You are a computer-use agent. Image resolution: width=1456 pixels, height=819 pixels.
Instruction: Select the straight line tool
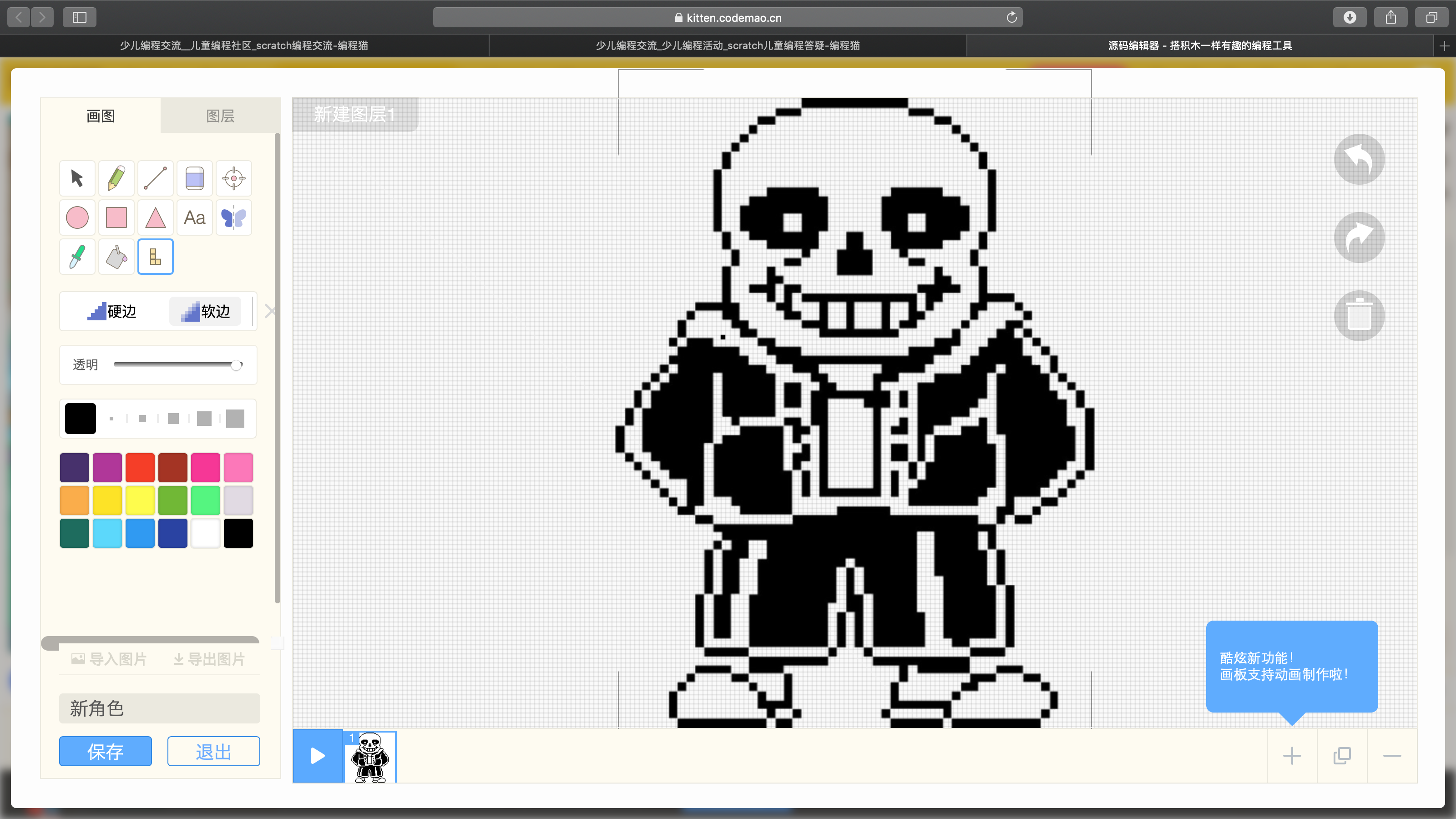point(156,178)
